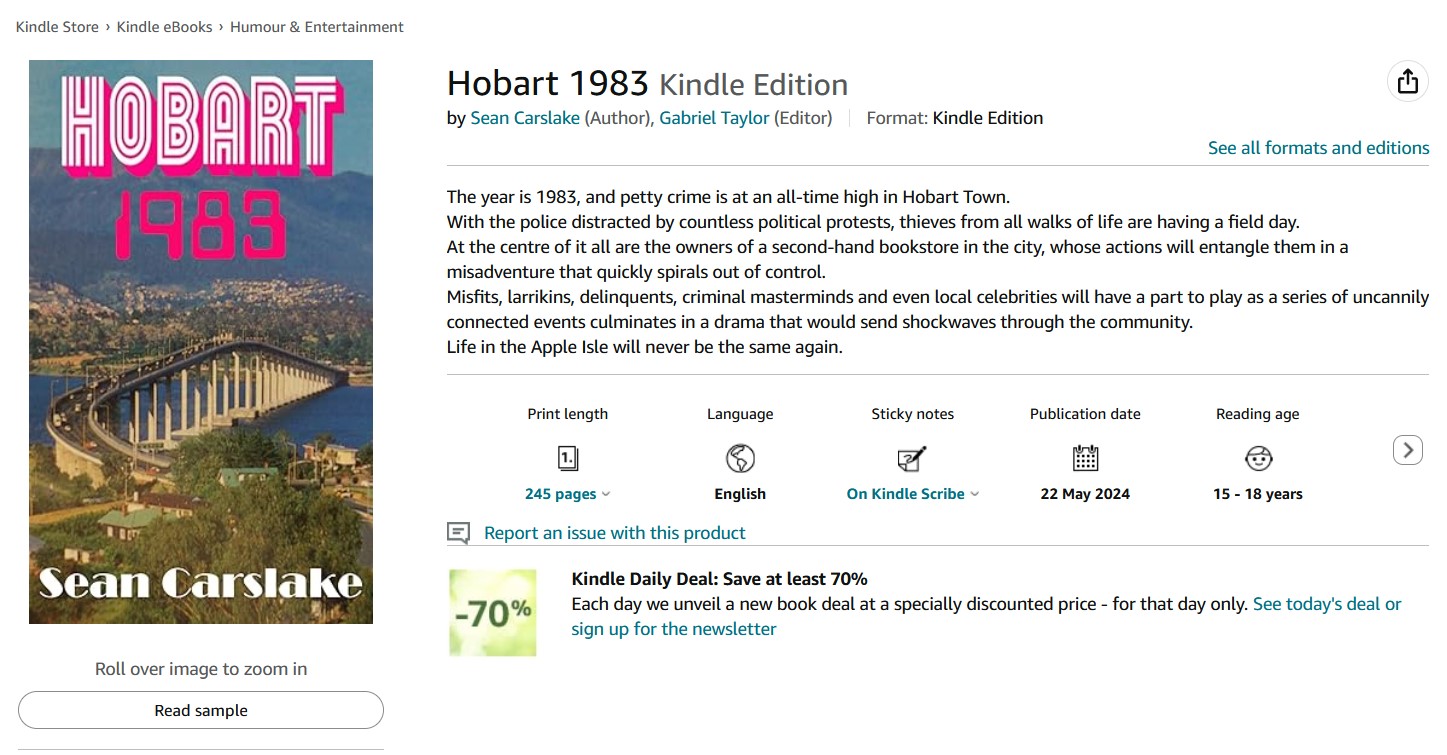This screenshot has width=1447, height=755.
Task: Click the report issue speech bubble icon
Action: click(458, 532)
